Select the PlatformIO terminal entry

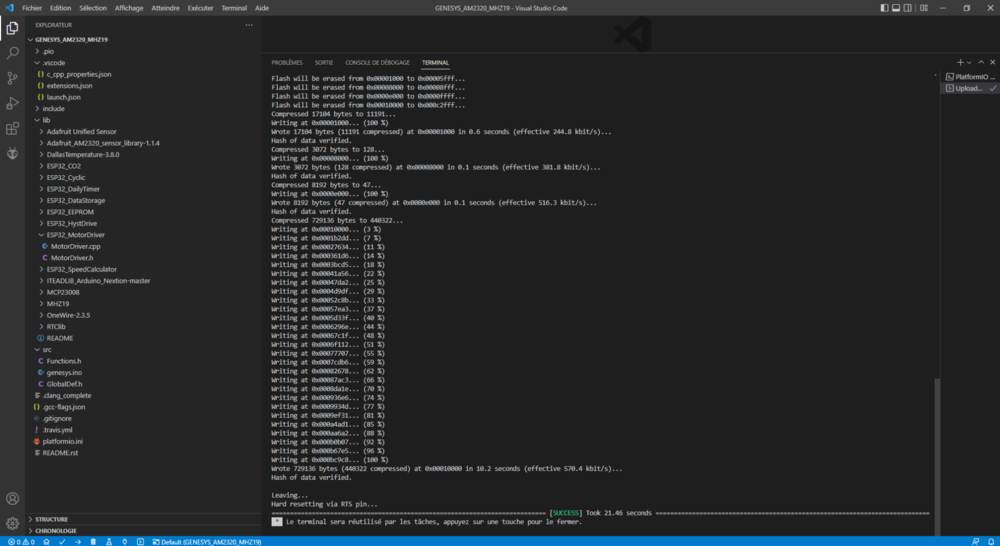(x=969, y=77)
